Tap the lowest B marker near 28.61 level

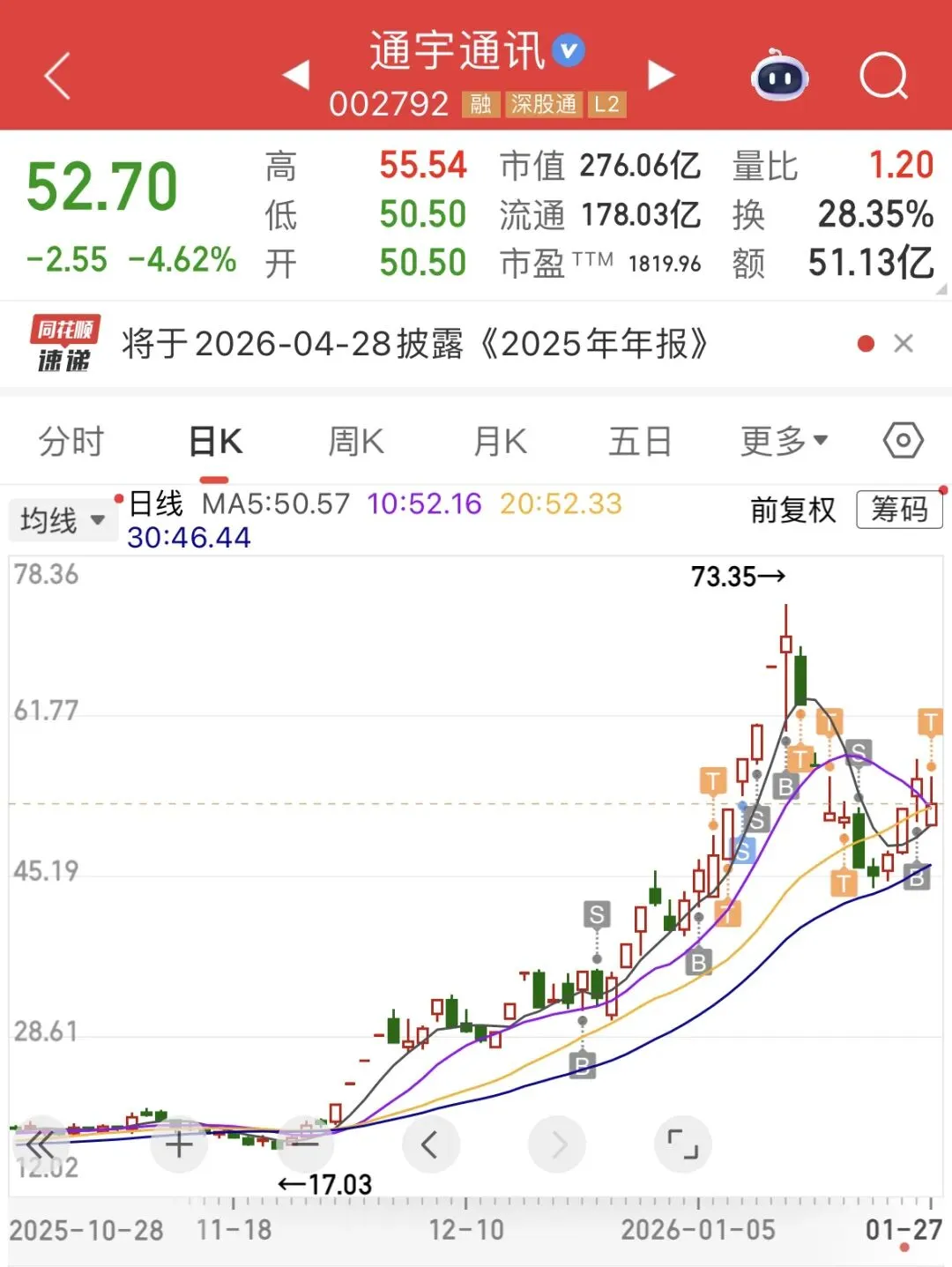(582, 1066)
